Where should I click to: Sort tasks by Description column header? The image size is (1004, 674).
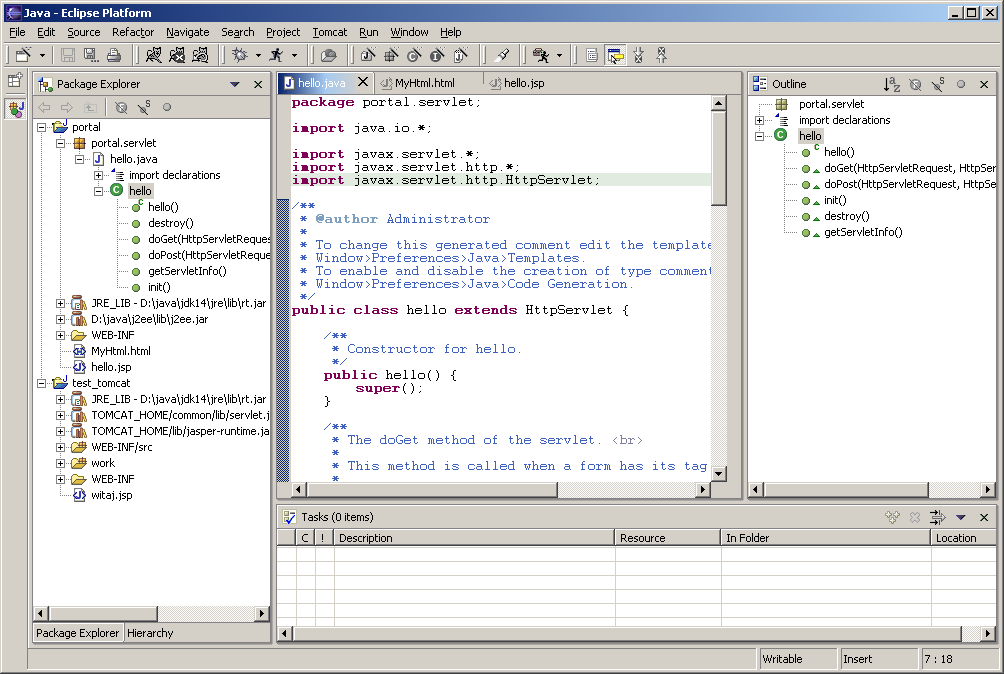click(x=474, y=538)
